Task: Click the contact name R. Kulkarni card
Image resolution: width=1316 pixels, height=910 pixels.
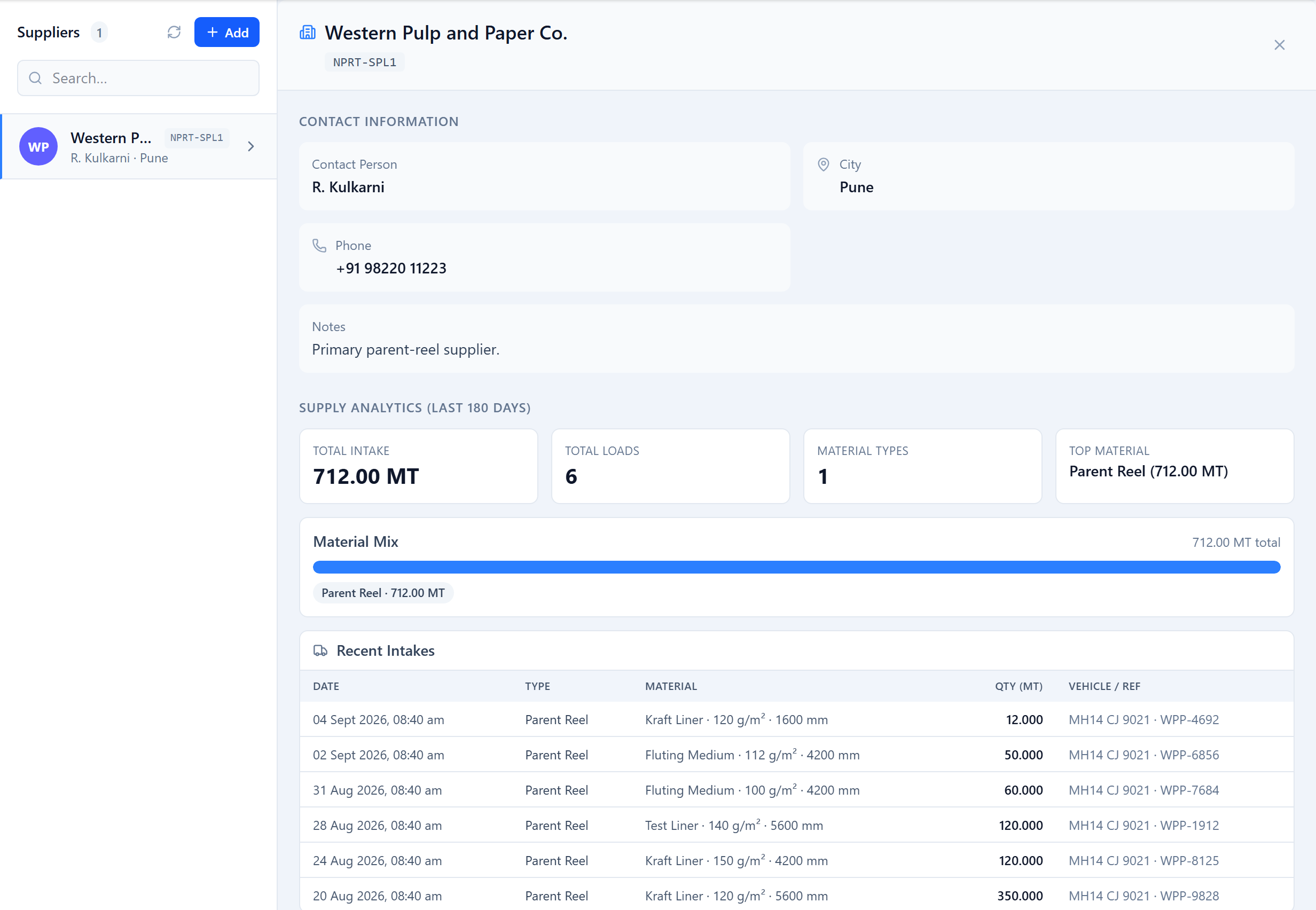Action: click(x=545, y=176)
